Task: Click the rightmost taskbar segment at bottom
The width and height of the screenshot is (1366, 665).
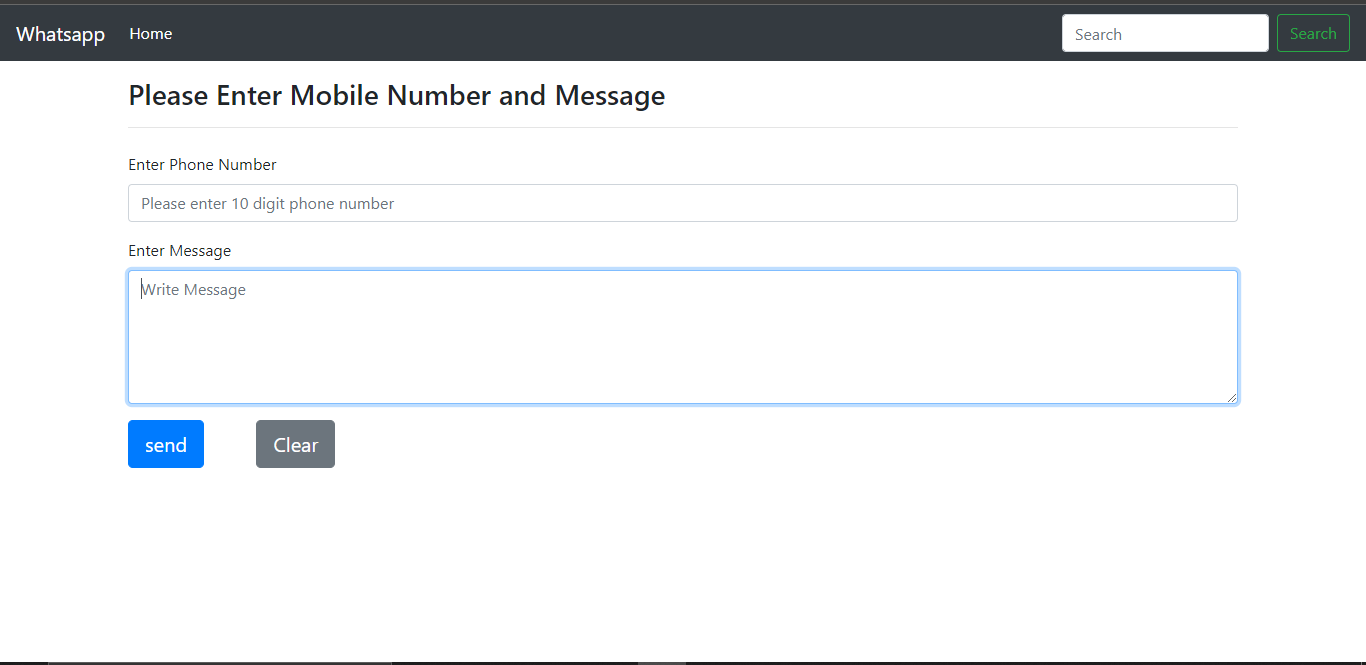Action: 663,661
